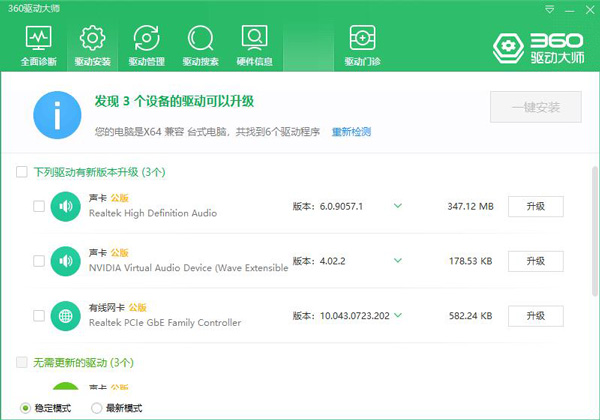
Task: Switch to the 驱动安装 tab label
Action: point(93,62)
